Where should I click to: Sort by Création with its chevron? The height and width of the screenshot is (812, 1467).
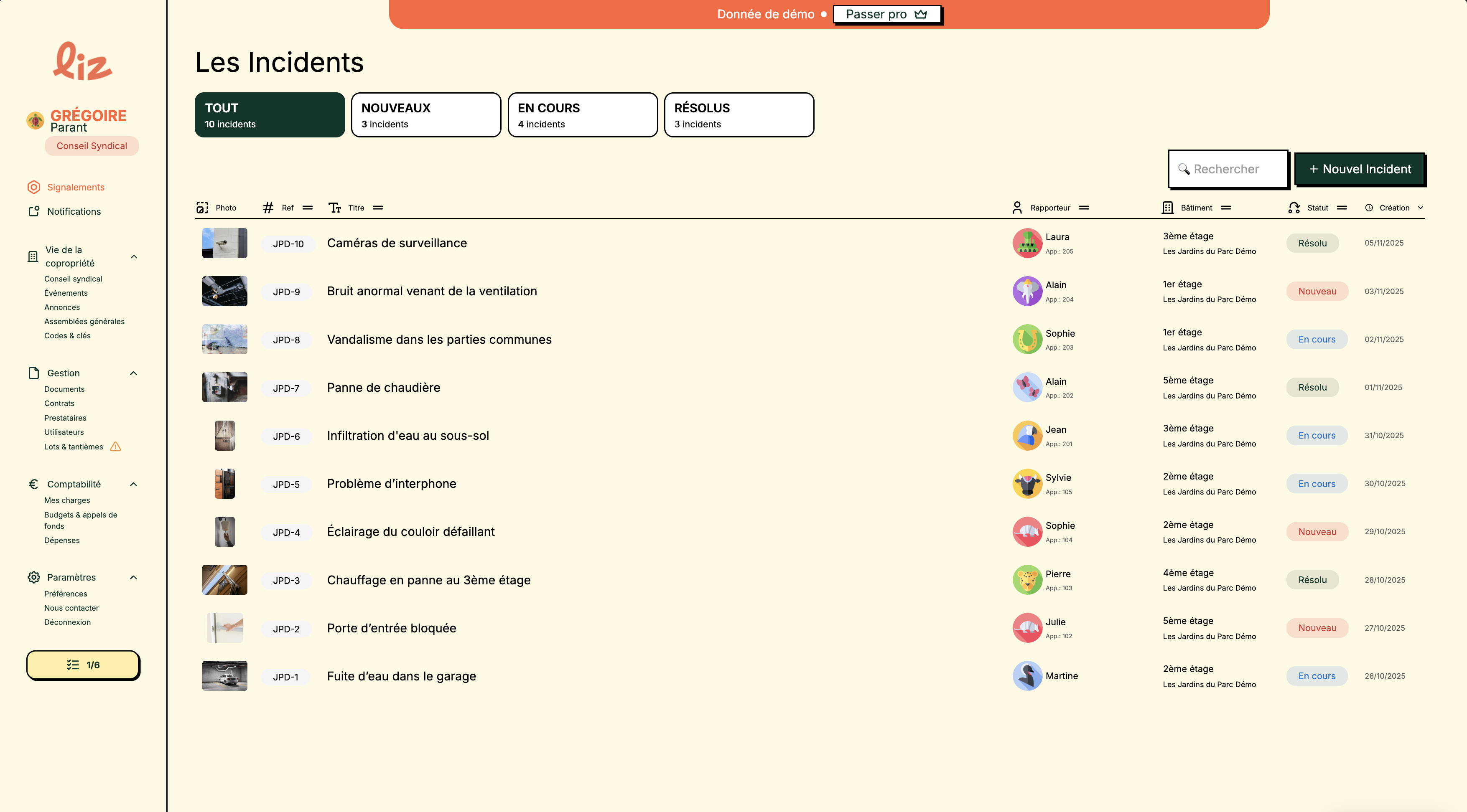click(x=1420, y=208)
